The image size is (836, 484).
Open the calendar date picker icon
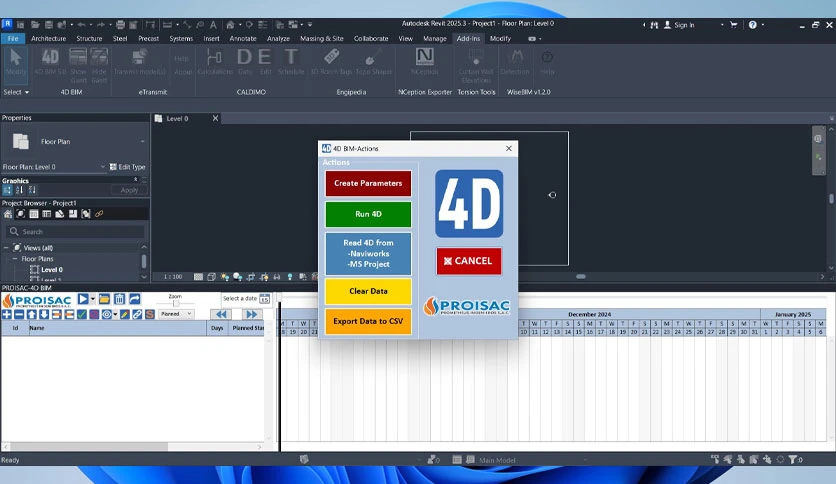264,299
